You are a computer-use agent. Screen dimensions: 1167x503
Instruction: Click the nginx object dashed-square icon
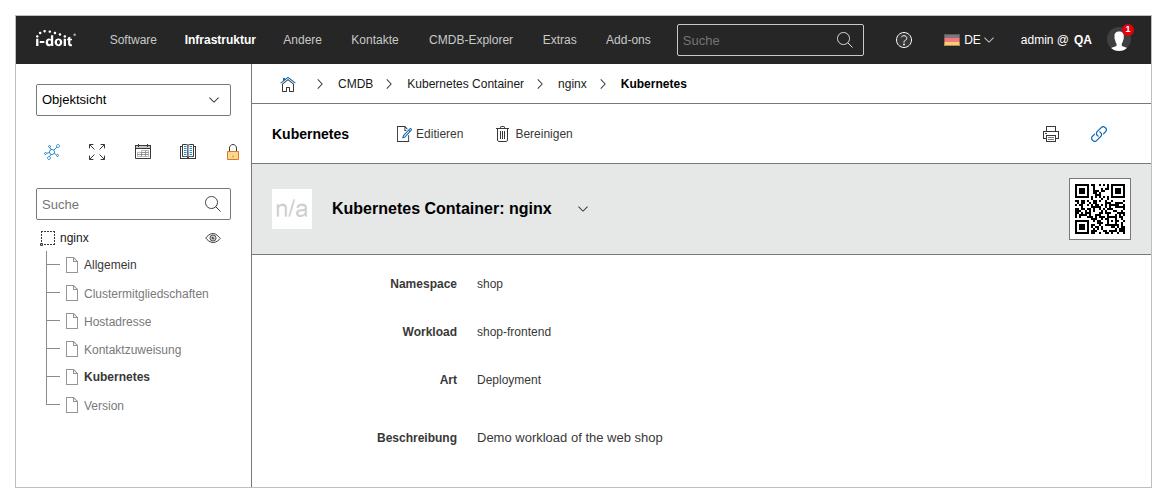click(48, 238)
